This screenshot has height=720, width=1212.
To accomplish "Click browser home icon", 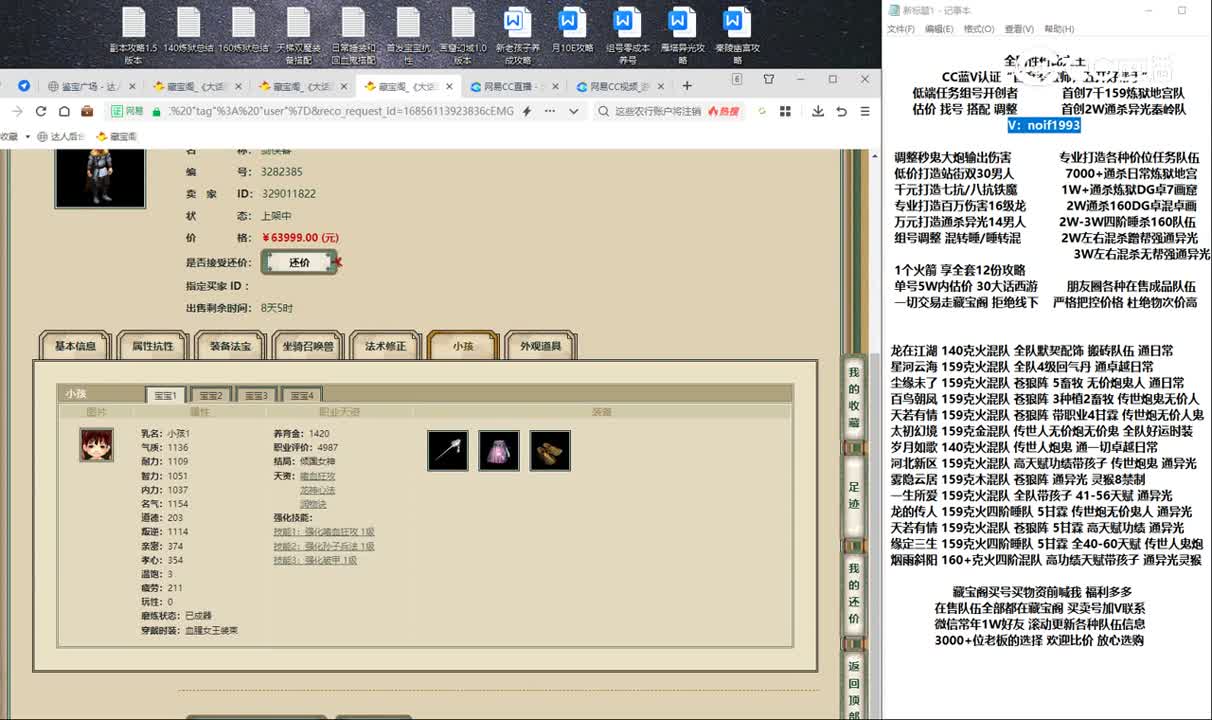I will pos(64,111).
